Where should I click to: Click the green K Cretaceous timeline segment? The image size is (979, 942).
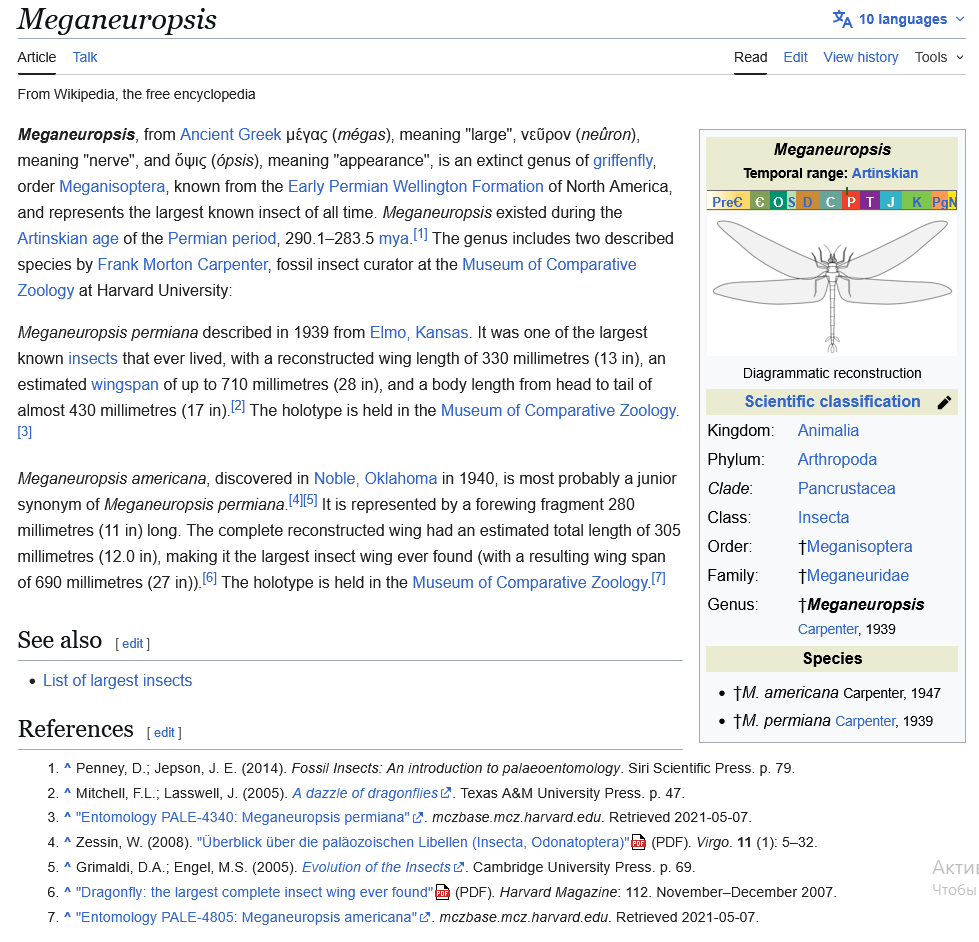(917, 202)
